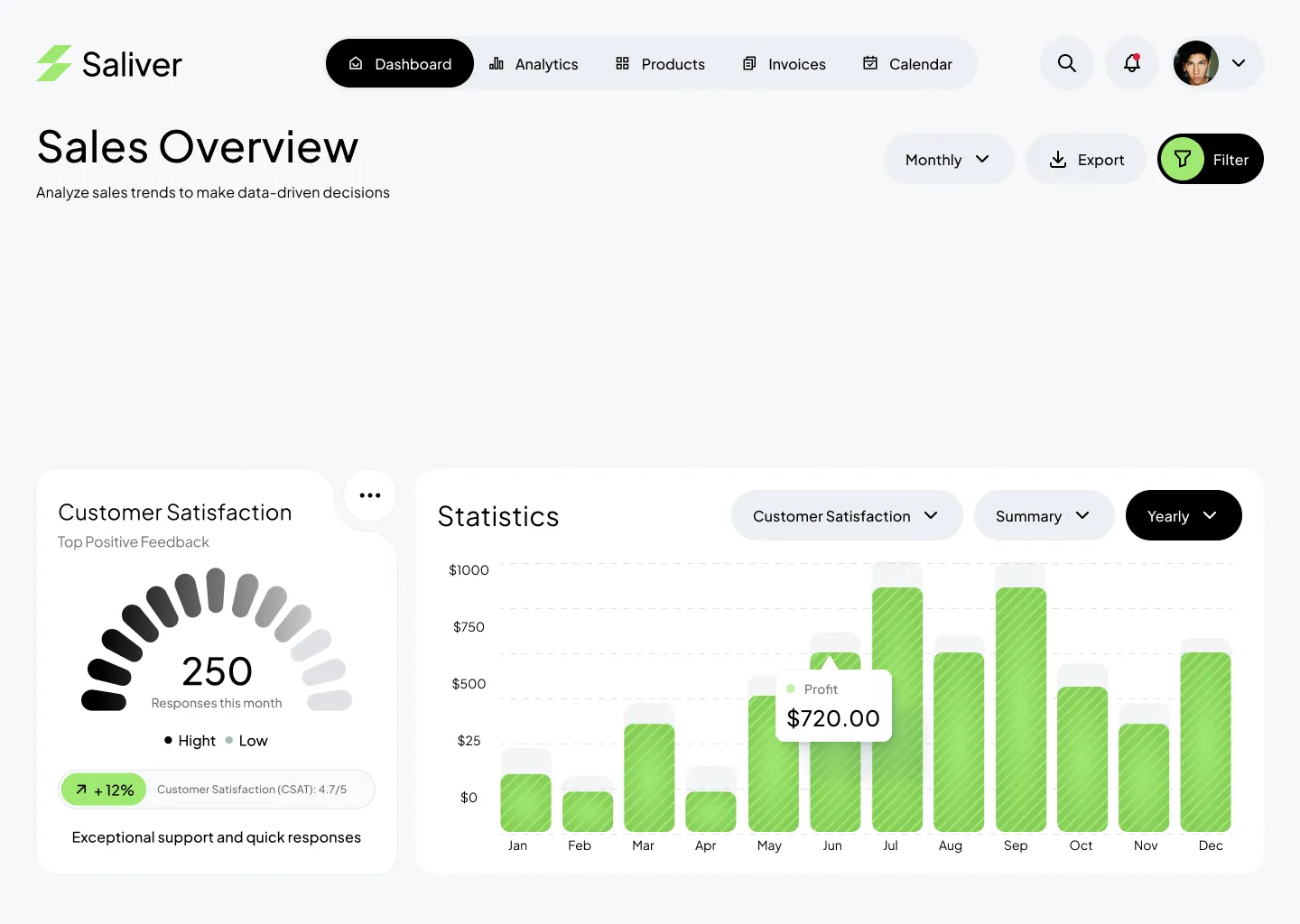Click the +12% growth arrow badge
The width and height of the screenshot is (1300, 924).
[x=105, y=790]
